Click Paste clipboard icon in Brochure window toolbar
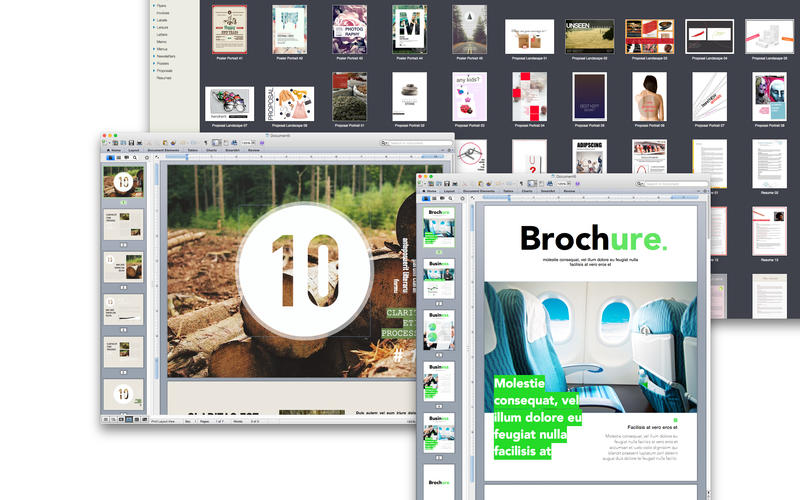 point(481,184)
